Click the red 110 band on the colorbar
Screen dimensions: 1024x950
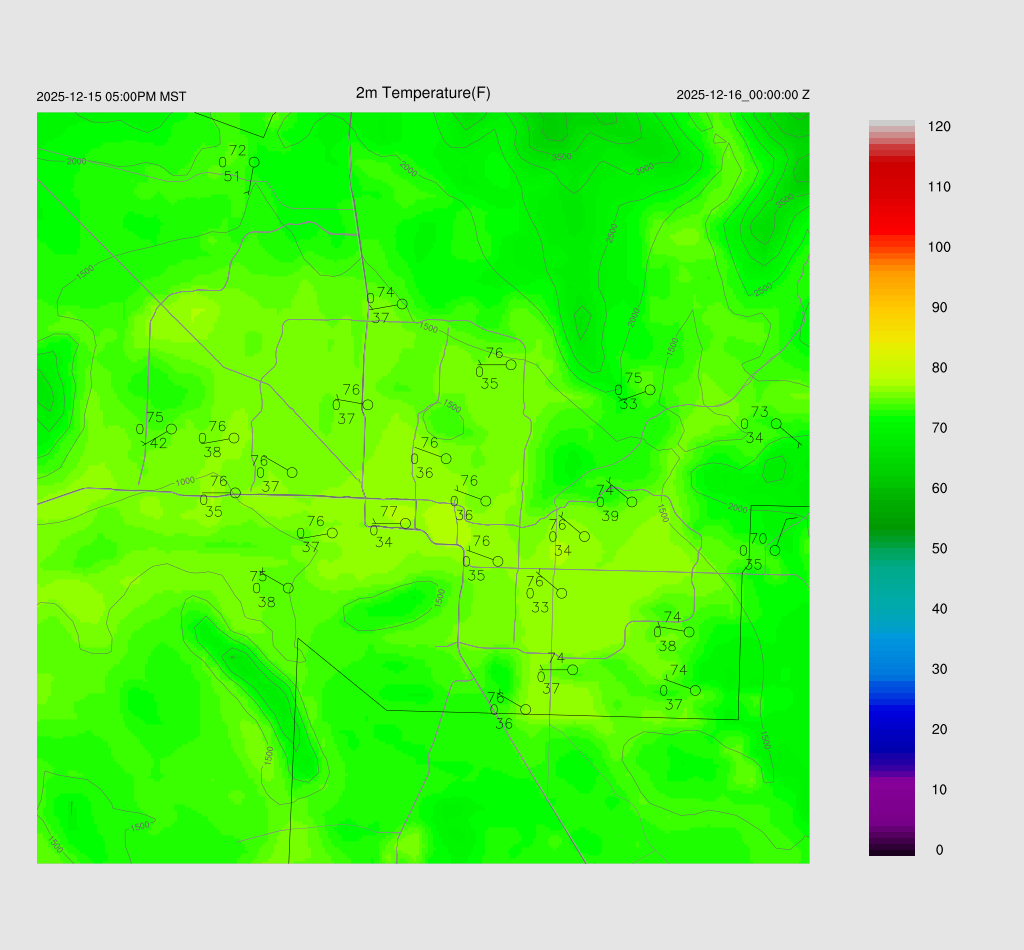click(x=891, y=187)
